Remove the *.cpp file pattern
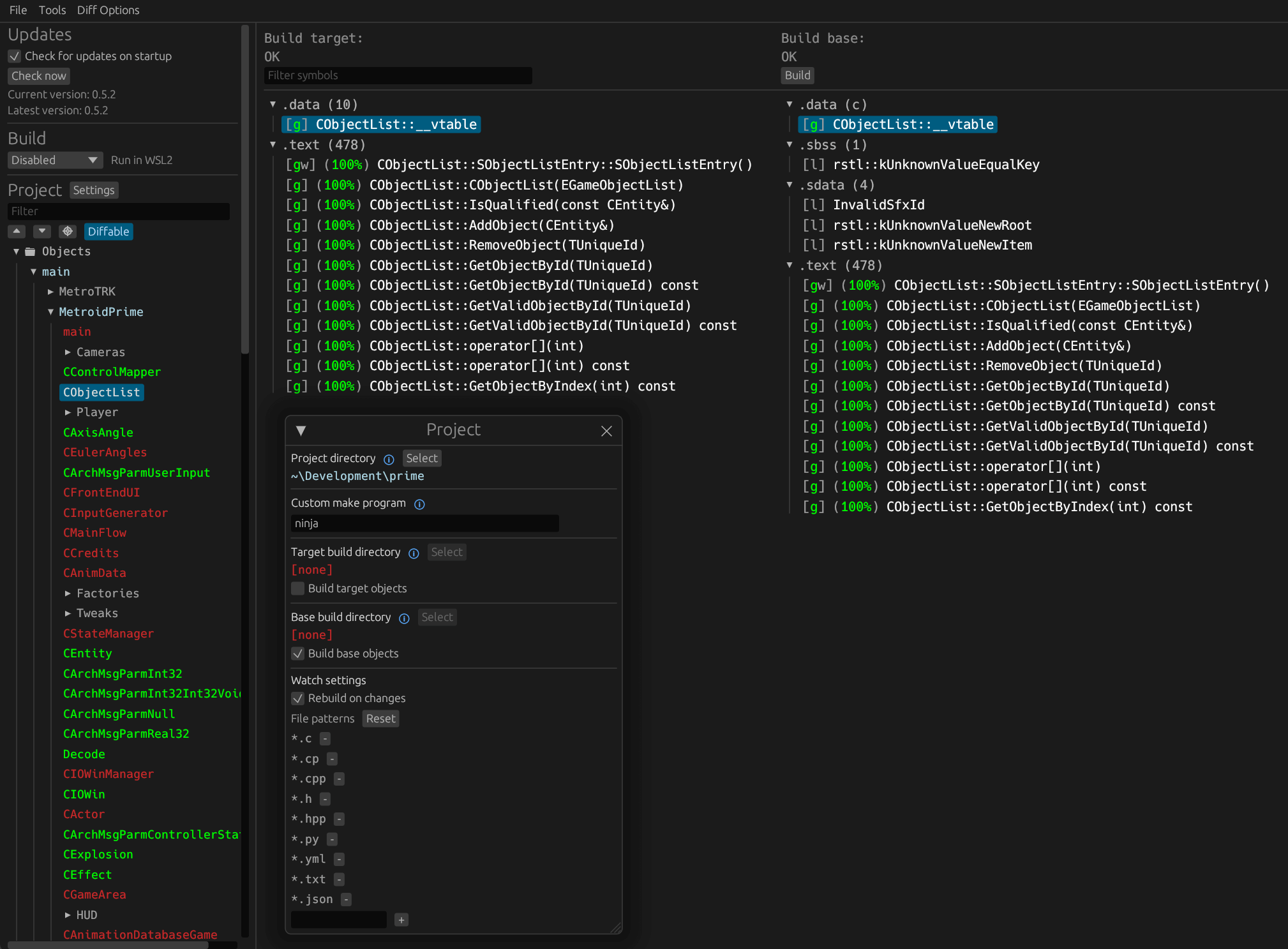This screenshot has width=1288, height=949. point(340,779)
